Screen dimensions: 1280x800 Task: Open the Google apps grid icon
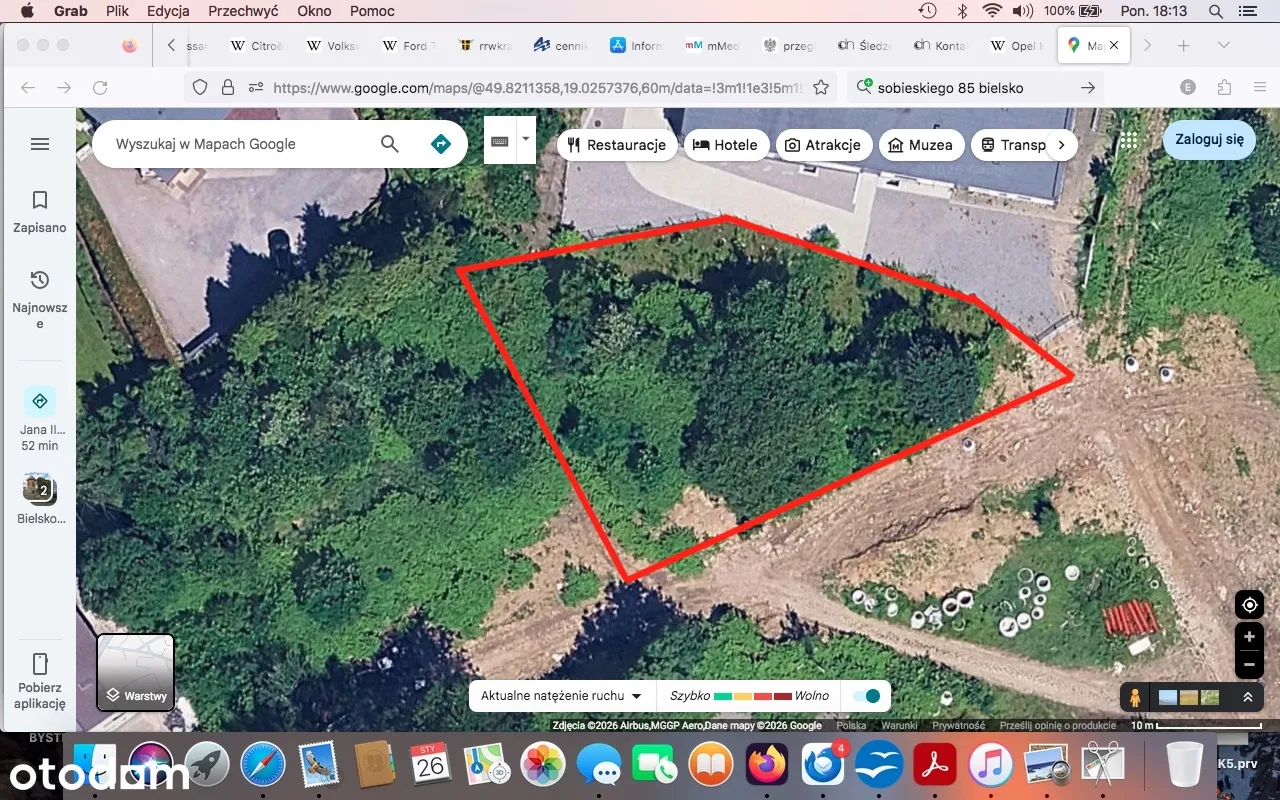pos(1129,141)
